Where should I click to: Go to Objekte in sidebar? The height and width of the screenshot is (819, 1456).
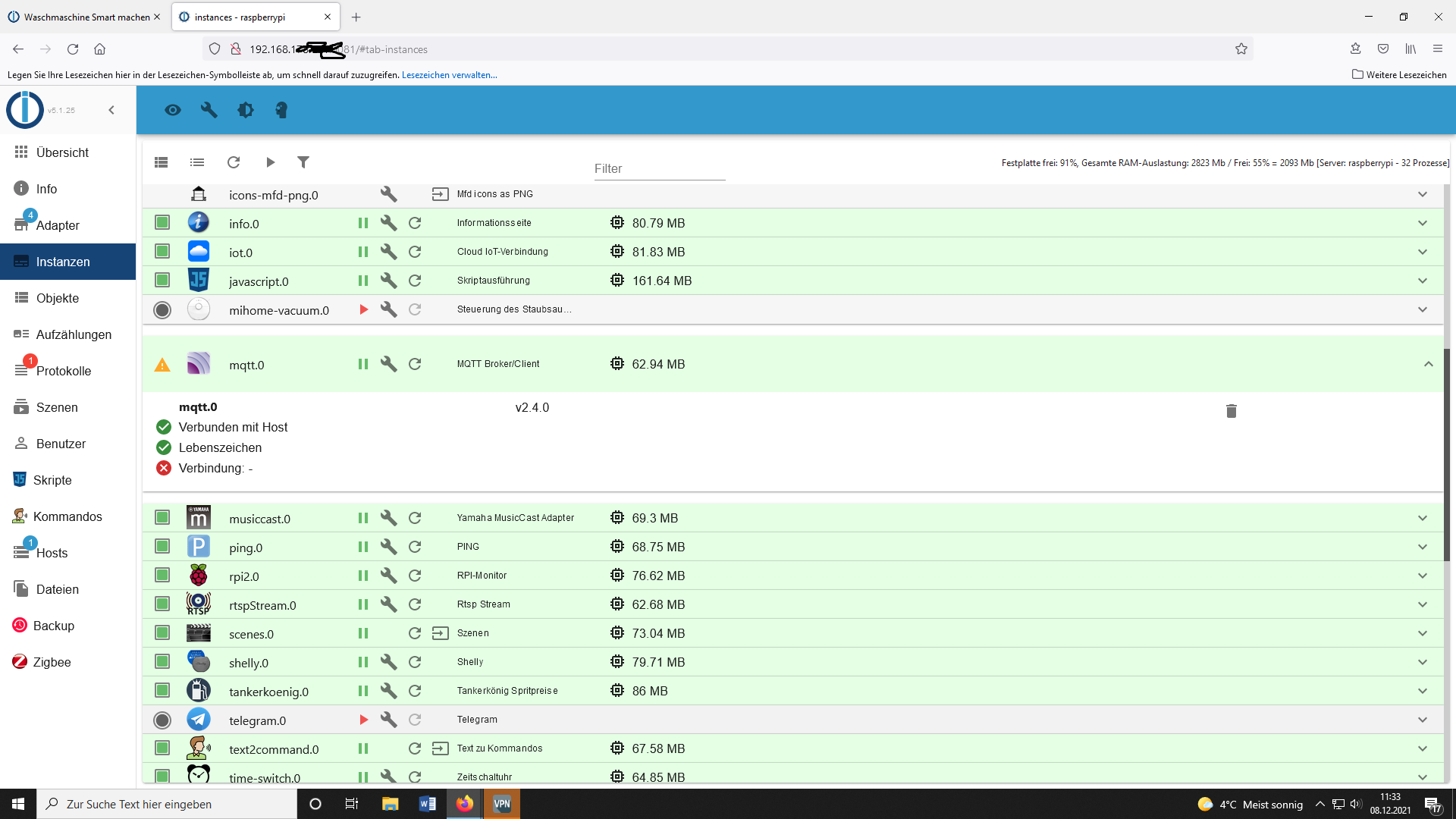[x=68, y=298]
